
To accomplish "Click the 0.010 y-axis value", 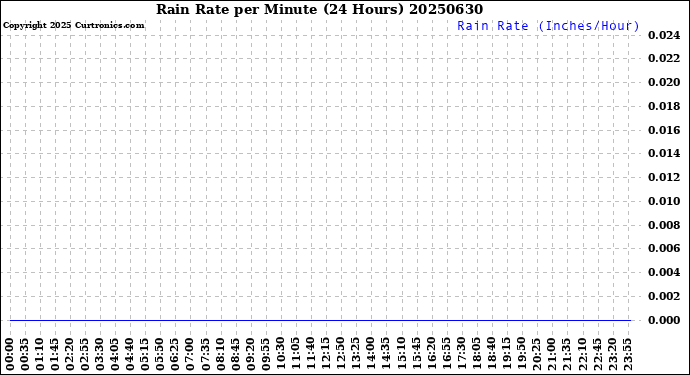I will 664,201.
